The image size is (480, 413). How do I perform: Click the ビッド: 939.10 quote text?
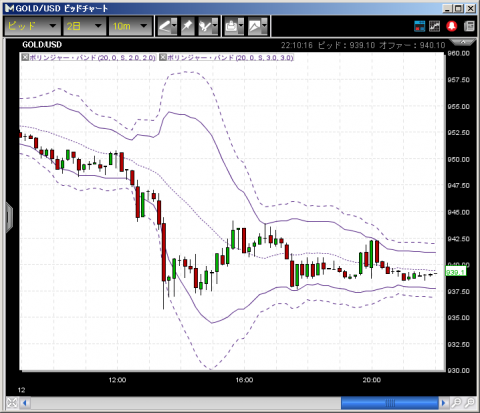coord(346,45)
